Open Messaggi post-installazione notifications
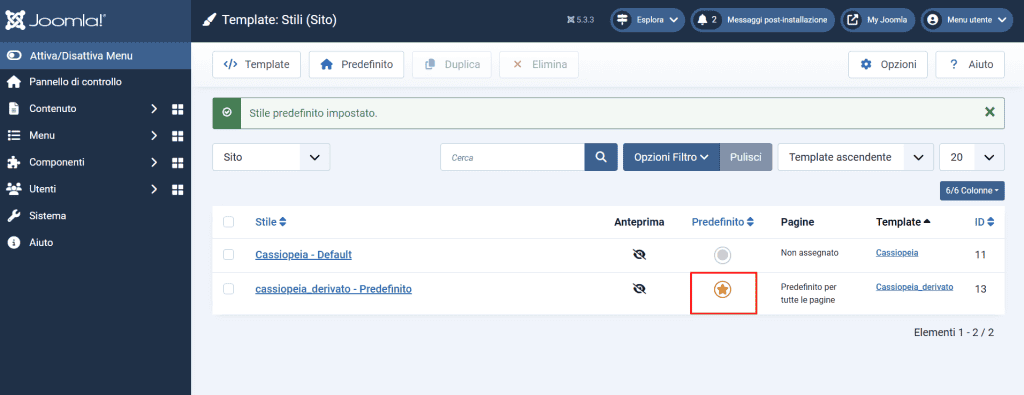The image size is (1024, 395). [763, 20]
